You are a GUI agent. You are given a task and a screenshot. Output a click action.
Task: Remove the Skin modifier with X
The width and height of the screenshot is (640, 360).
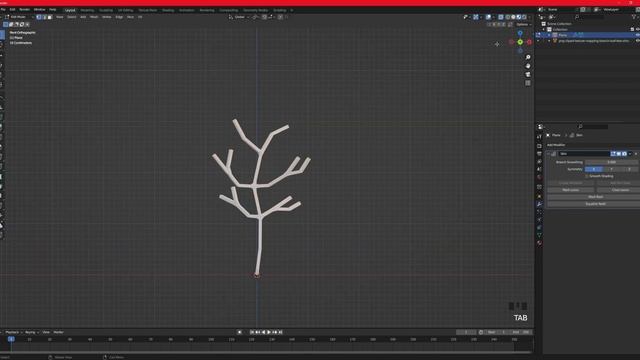click(x=636, y=154)
